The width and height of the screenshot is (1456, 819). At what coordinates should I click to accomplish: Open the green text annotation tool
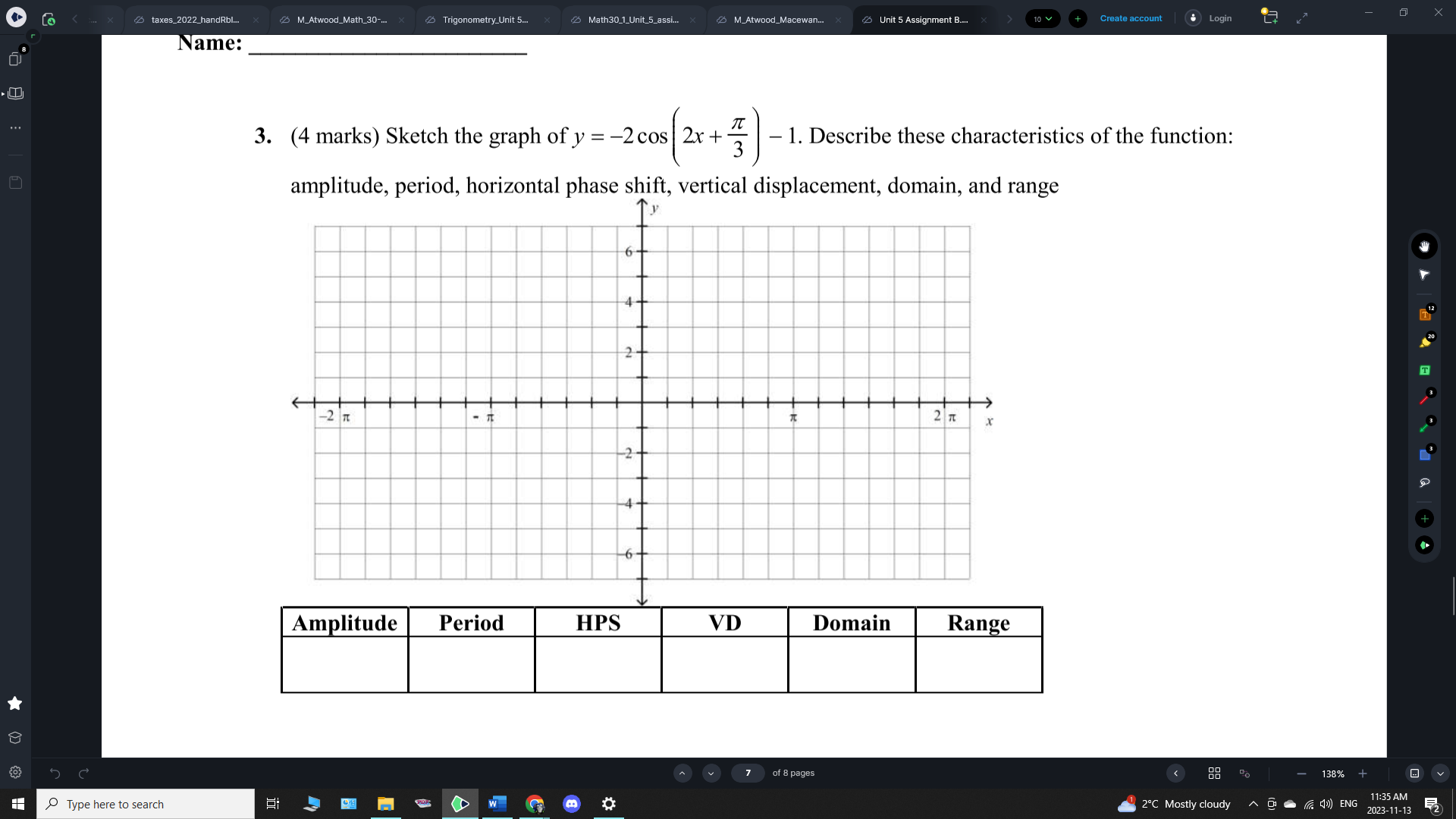point(1425,369)
